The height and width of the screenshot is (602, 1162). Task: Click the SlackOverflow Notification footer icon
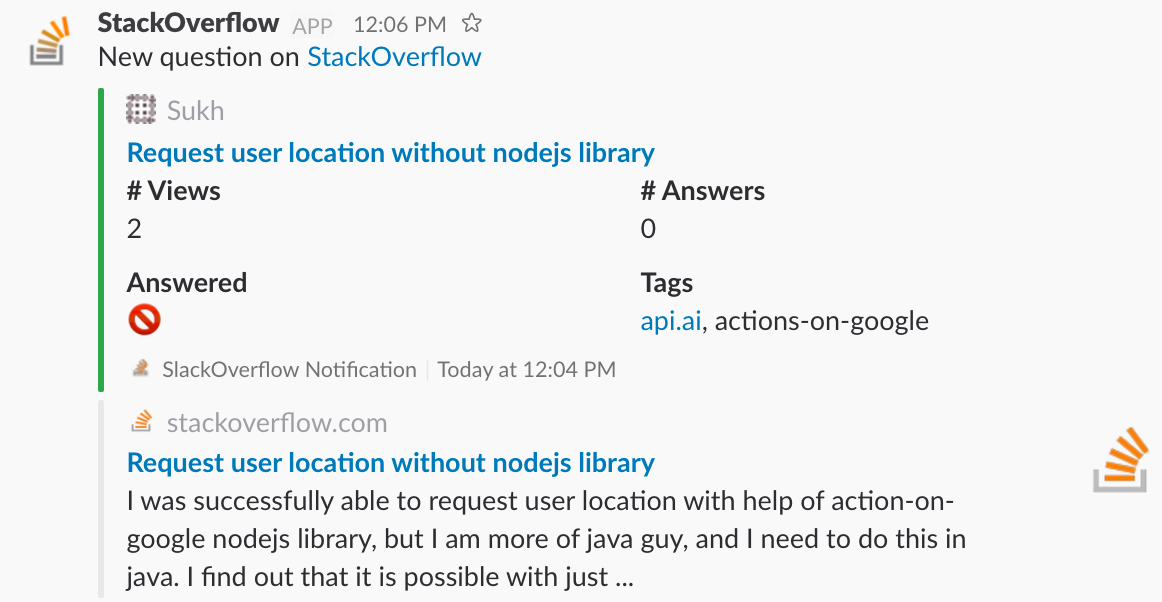click(141, 368)
